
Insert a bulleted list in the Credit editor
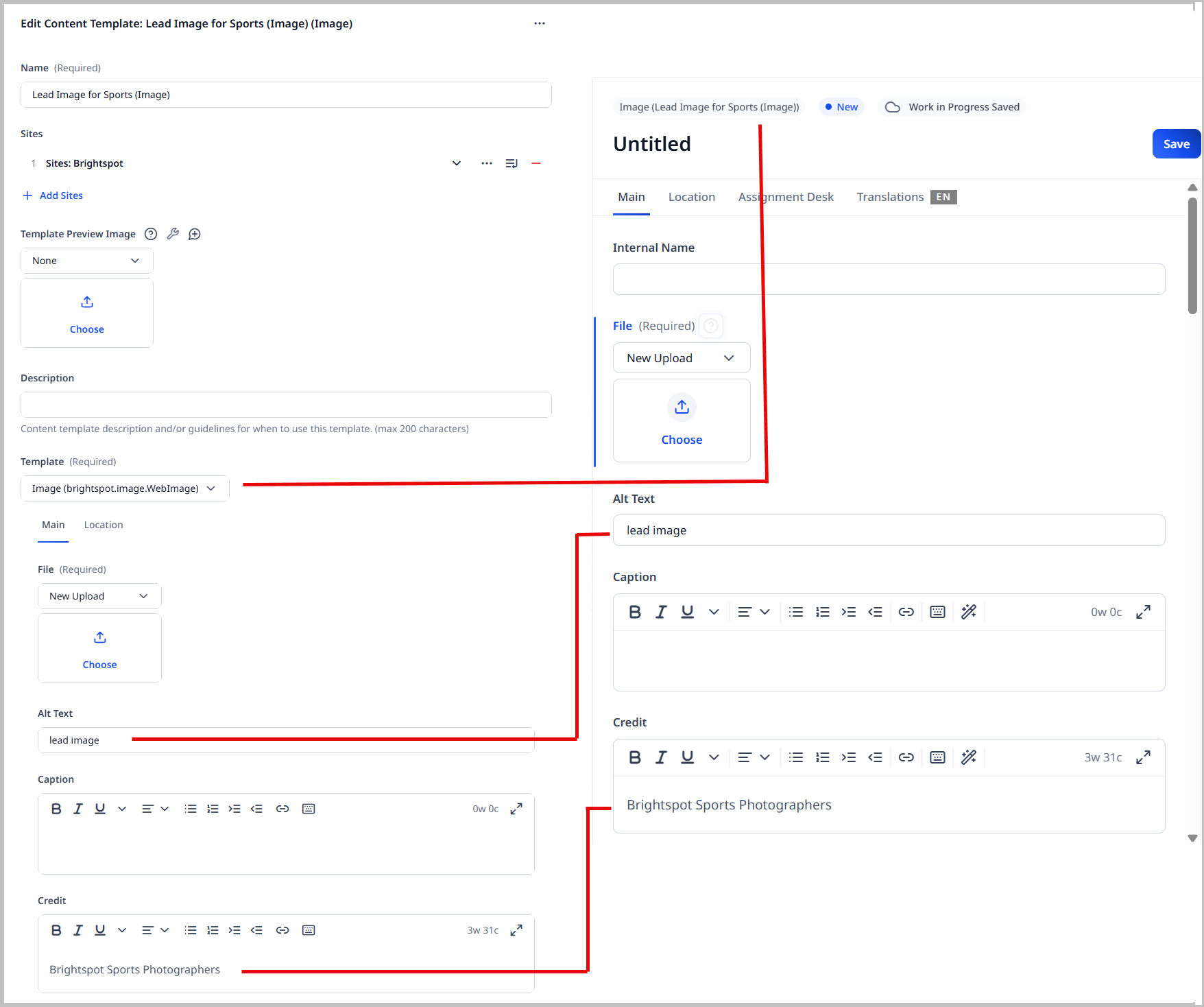pyautogui.click(x=796, y=757)
